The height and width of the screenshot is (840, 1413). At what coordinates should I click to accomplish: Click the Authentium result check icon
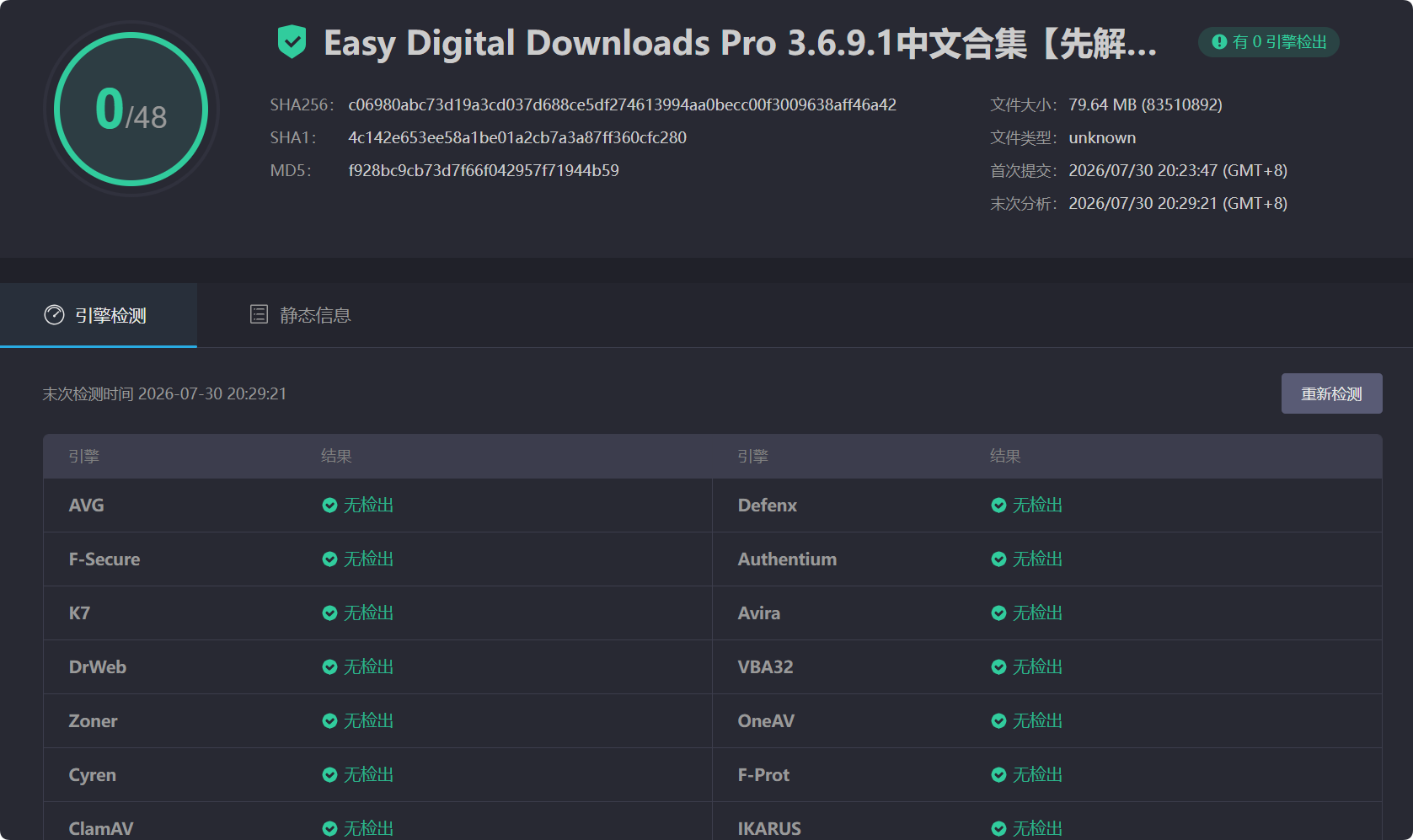click(998, 559)
